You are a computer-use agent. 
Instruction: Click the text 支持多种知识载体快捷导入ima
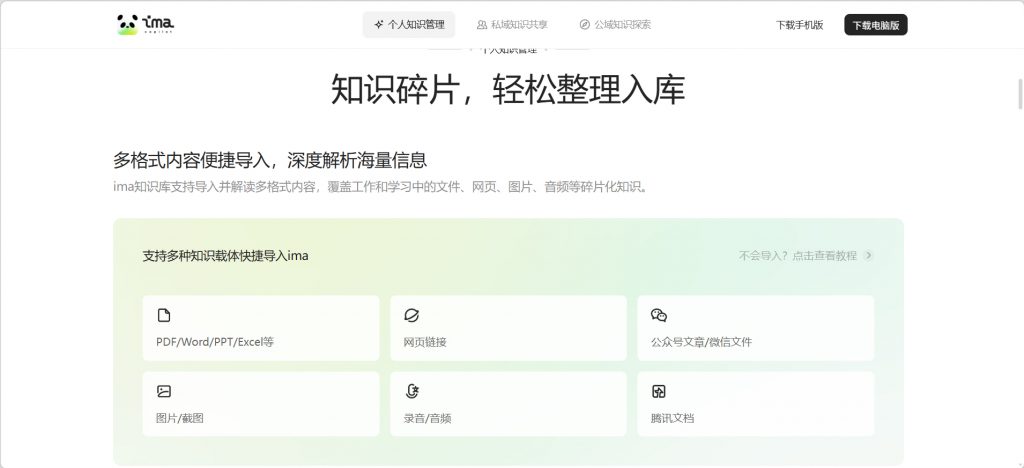pyautogui.click(x=225, y=256)
